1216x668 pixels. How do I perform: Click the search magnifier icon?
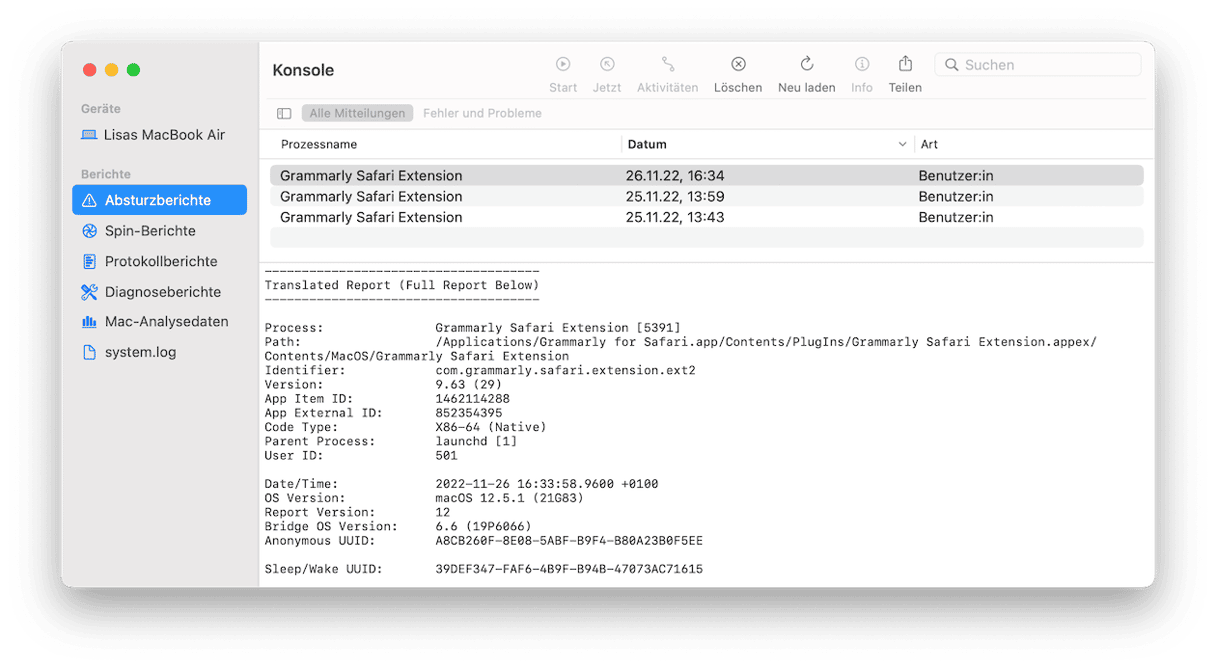952,65
